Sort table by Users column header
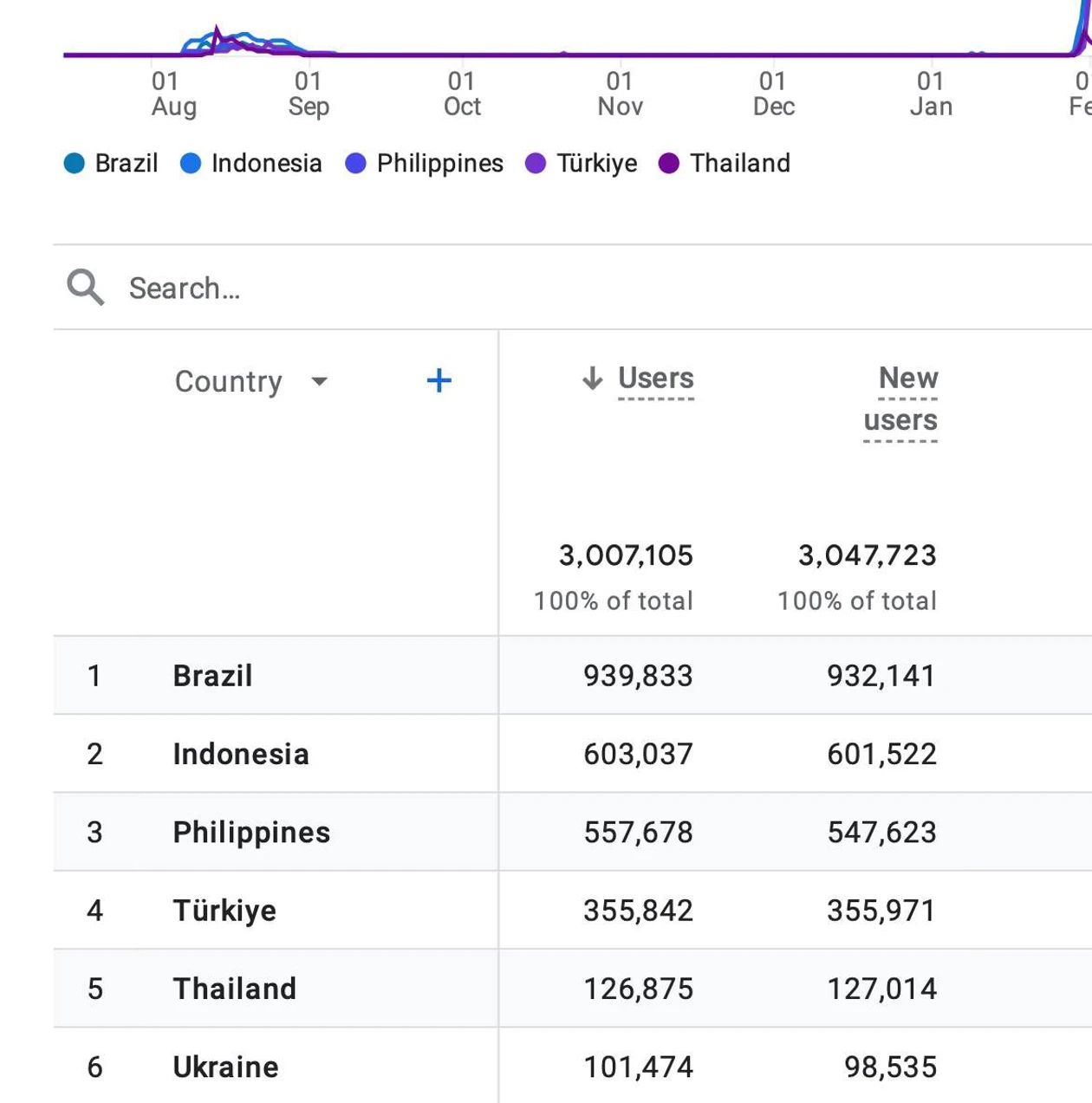 (x=655, y=379)
